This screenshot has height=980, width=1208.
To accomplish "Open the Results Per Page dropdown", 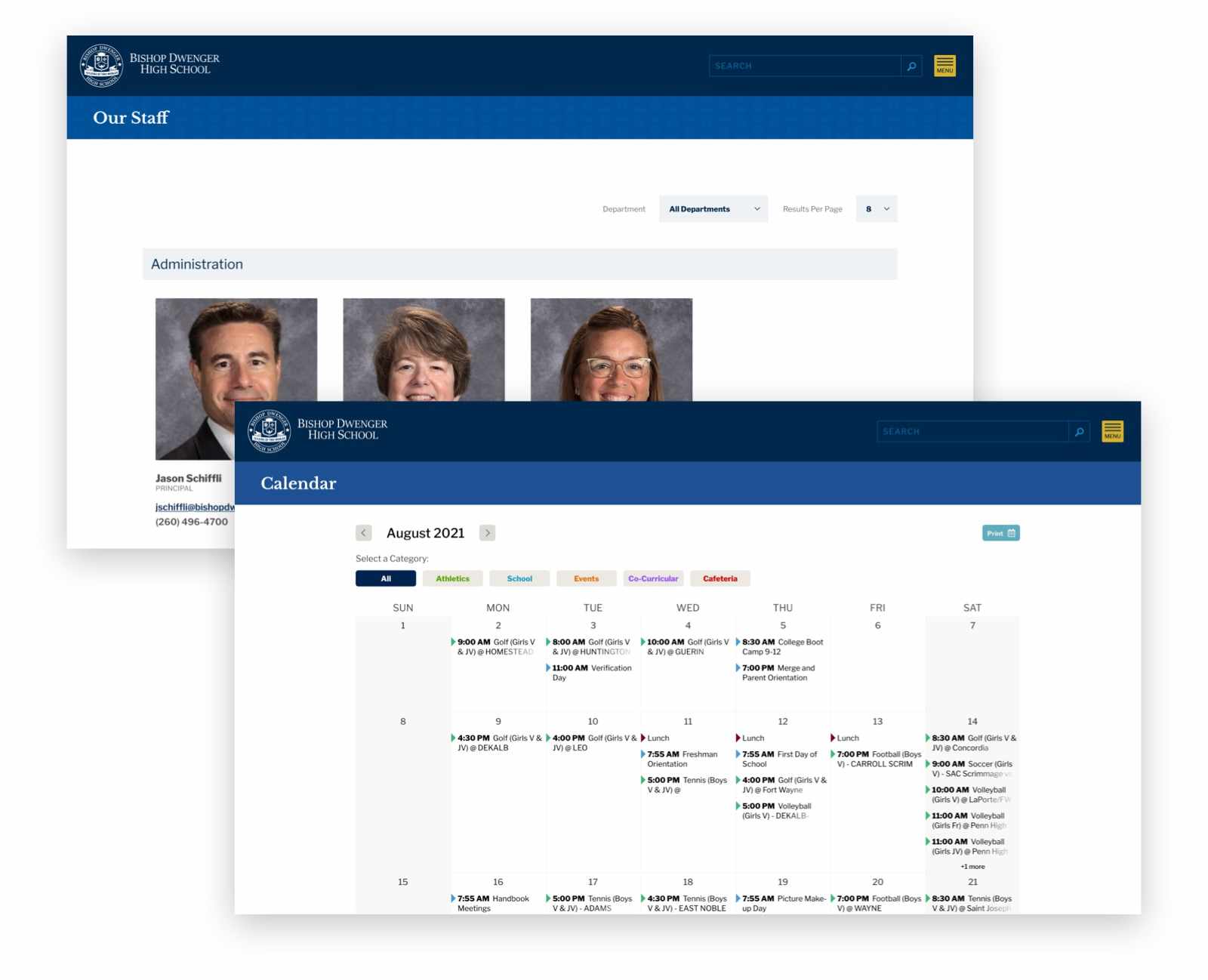I will (877, 209).
